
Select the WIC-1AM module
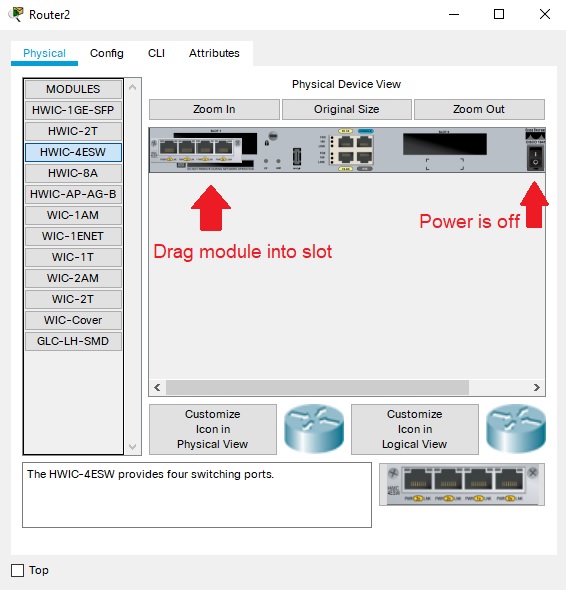pyautogui.click(x=73, y=215)
